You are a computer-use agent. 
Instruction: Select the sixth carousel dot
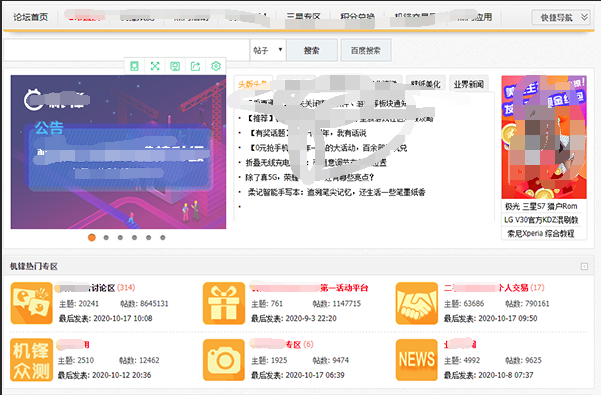point(163,238)
